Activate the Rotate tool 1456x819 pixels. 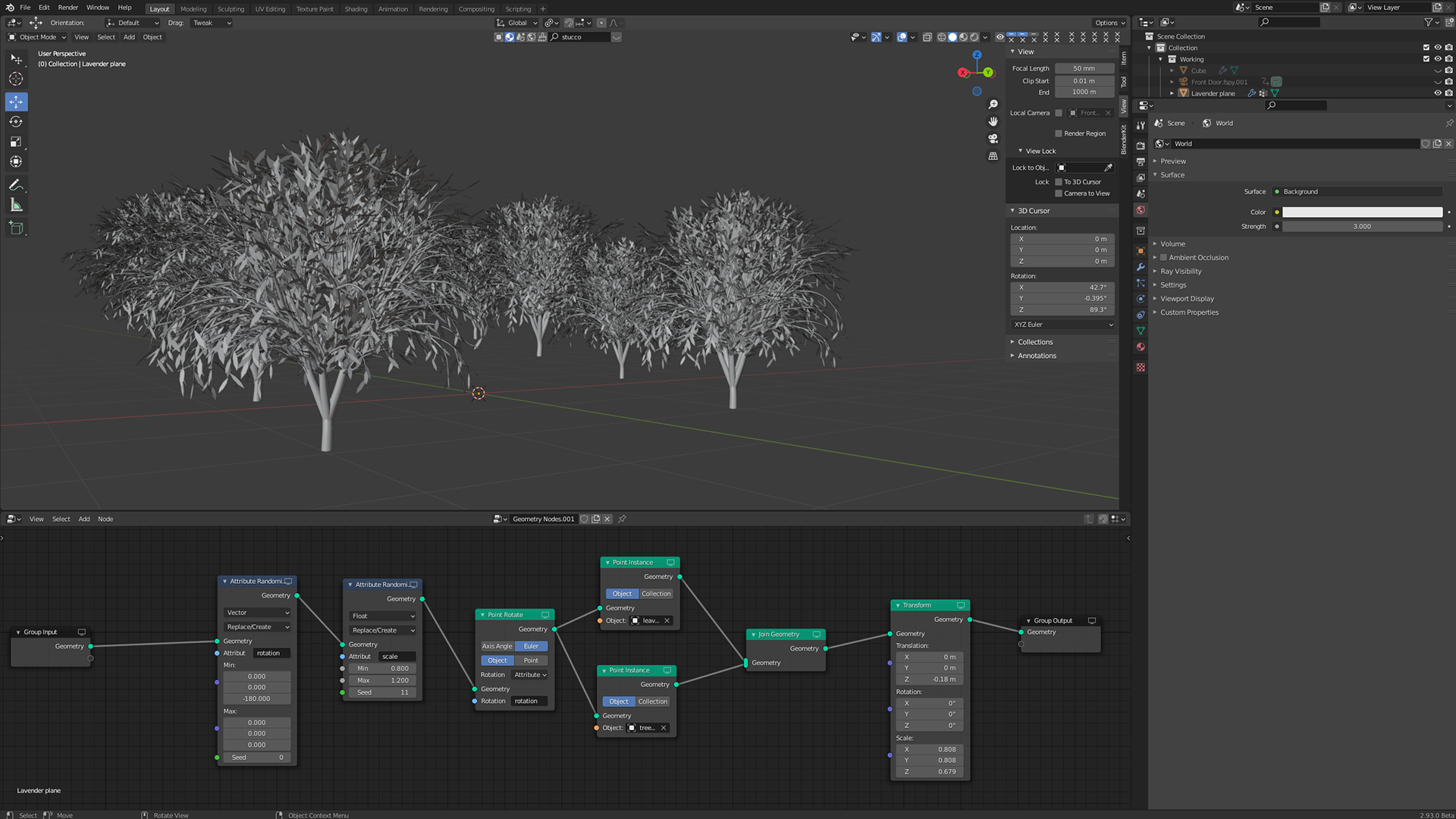16,121
